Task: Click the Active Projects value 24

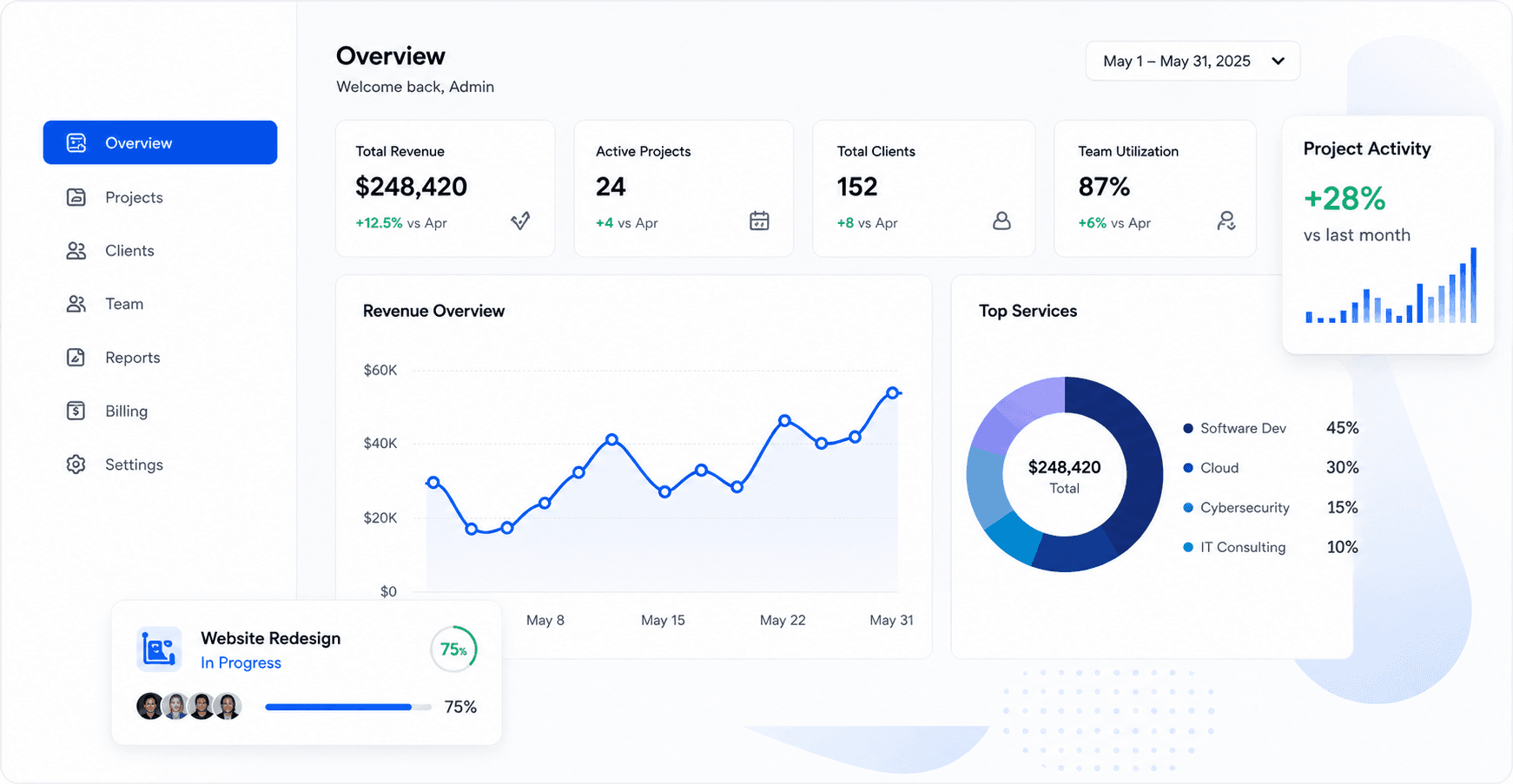Action: click(611, 187)
